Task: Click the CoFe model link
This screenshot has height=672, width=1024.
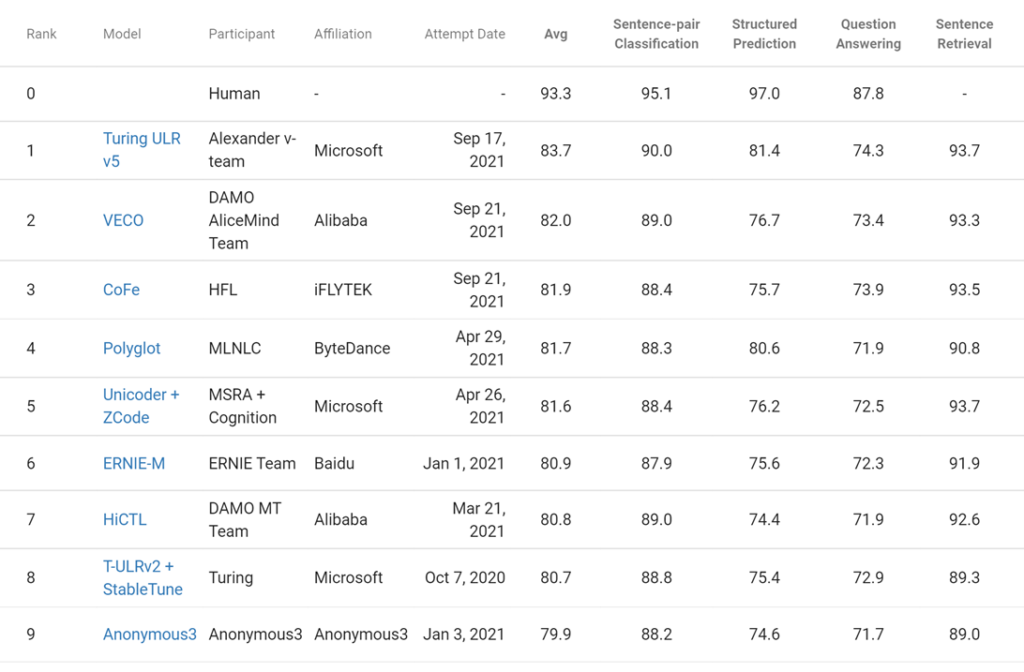Action: coord(121,290)
